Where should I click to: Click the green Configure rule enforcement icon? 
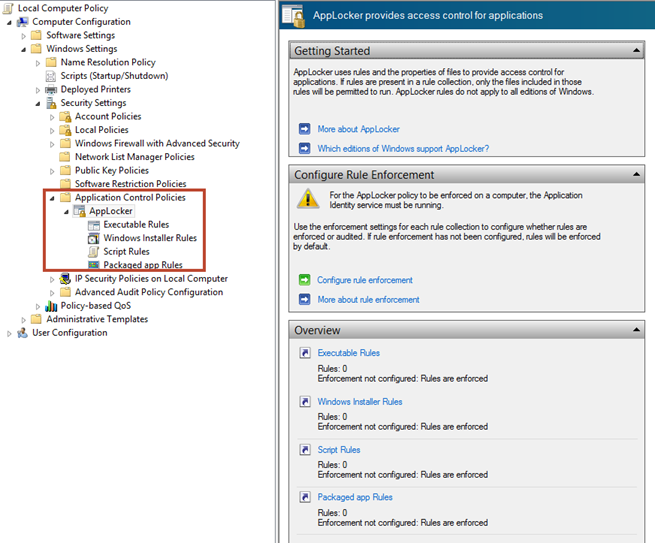point(304,280)
